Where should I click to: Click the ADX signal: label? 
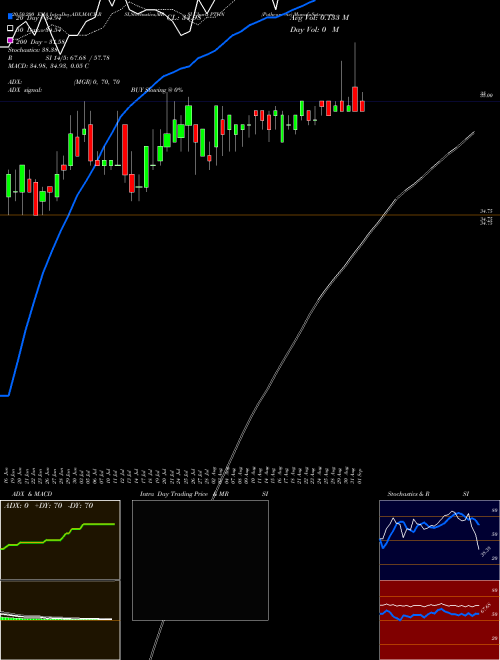click(x=25, y=90)
